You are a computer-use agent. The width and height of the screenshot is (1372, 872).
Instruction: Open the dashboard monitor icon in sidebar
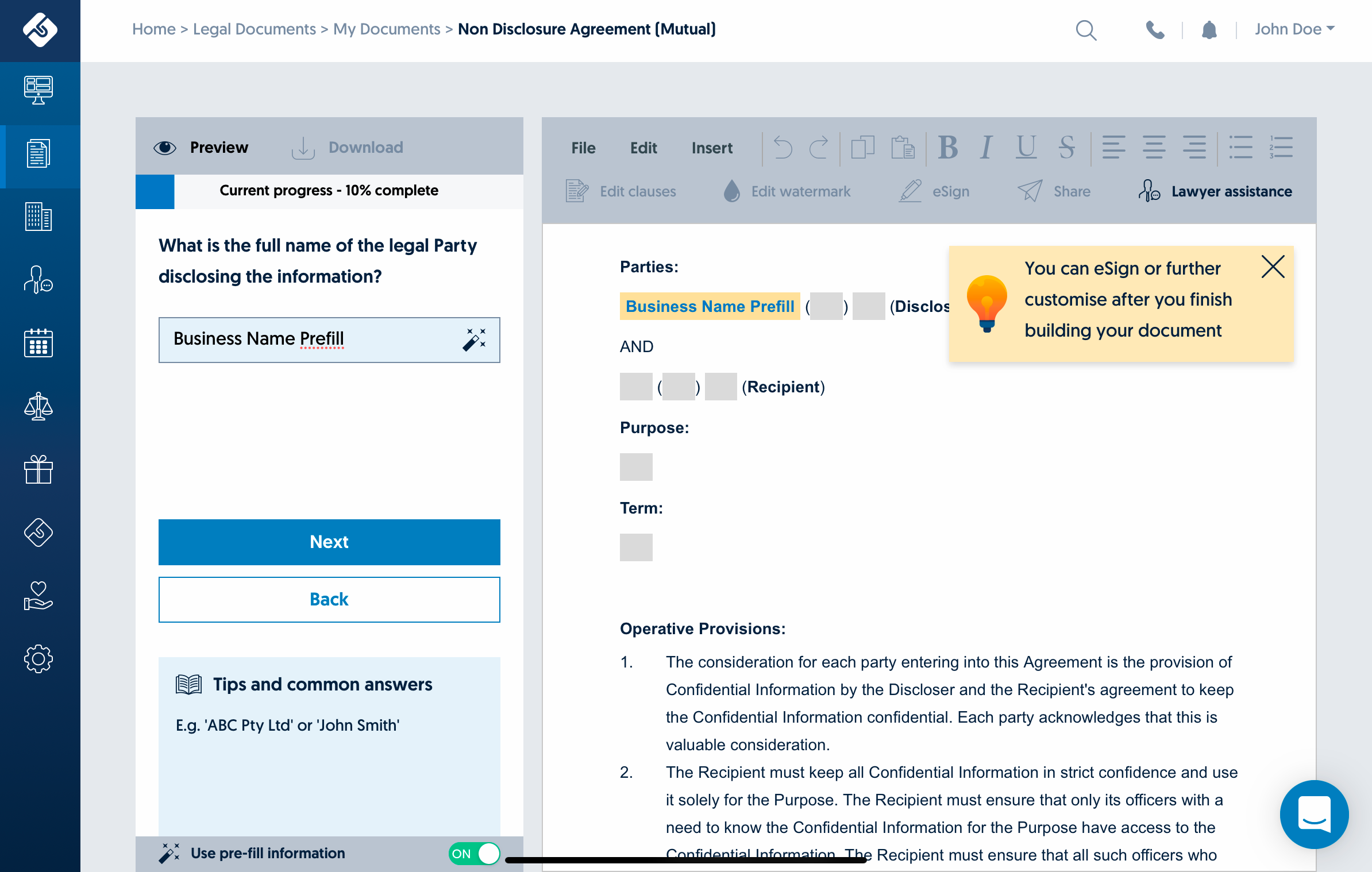[38, 90]
